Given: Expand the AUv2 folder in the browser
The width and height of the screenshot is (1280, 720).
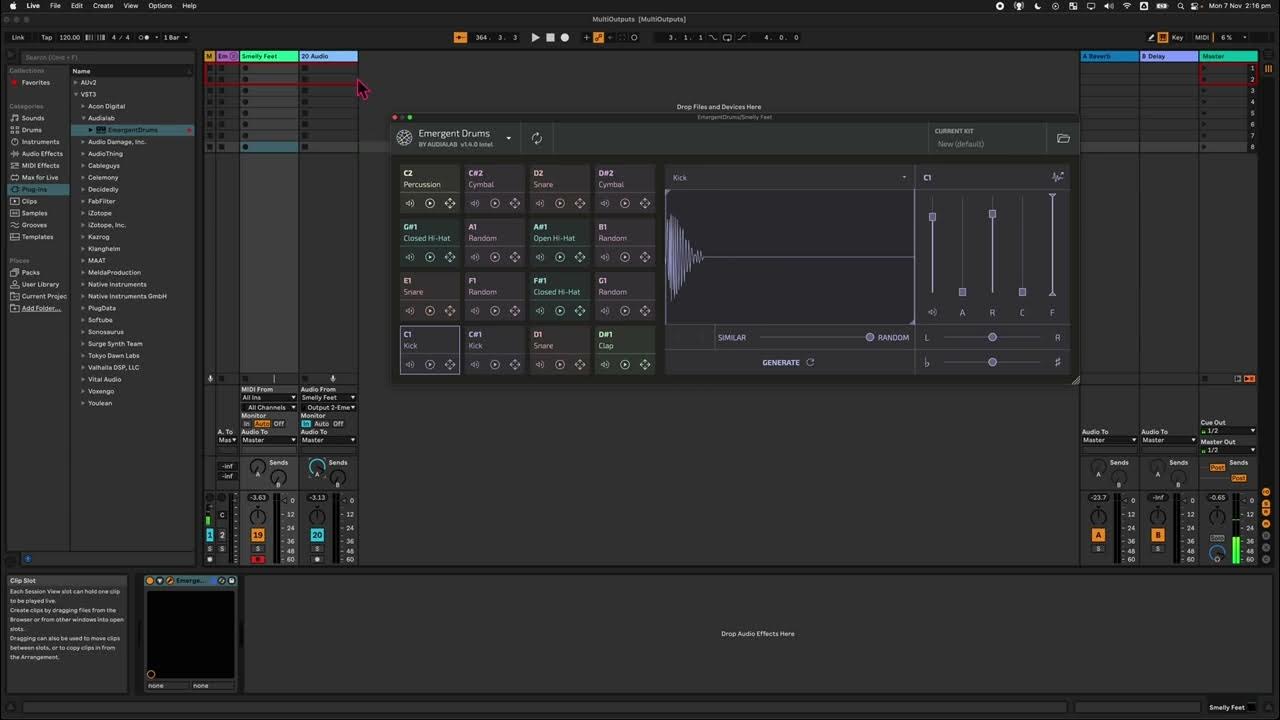Looking at the screenshot, I should (76, 82).
